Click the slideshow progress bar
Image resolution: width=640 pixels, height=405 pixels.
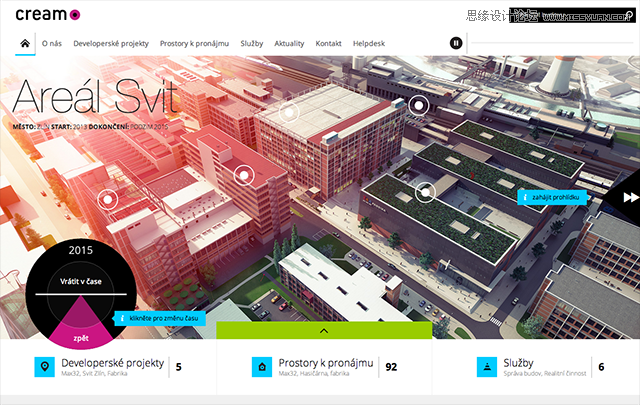pyautogui.click(x=552, y=42)
